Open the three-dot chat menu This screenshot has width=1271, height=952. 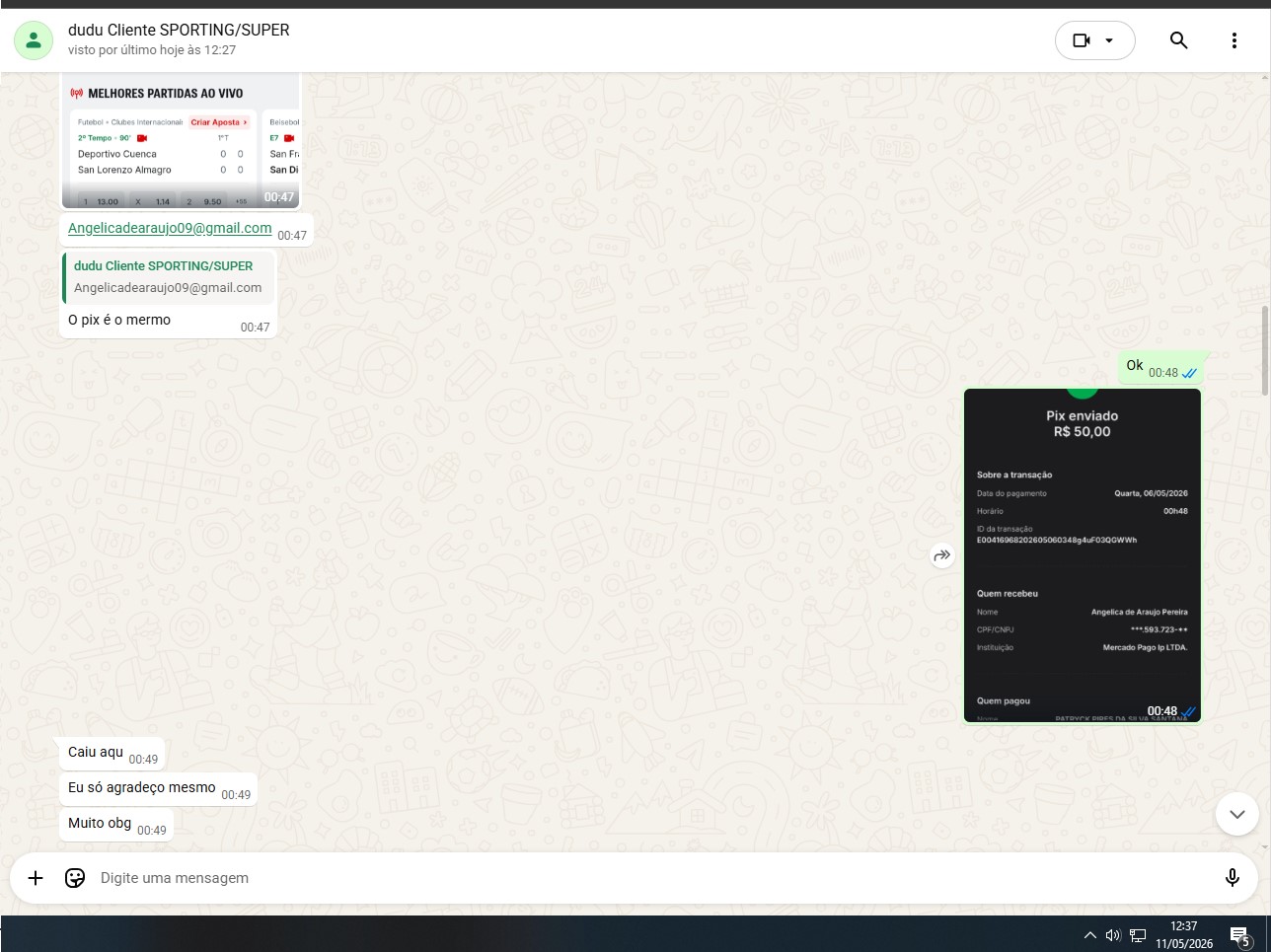point(1234,40)
